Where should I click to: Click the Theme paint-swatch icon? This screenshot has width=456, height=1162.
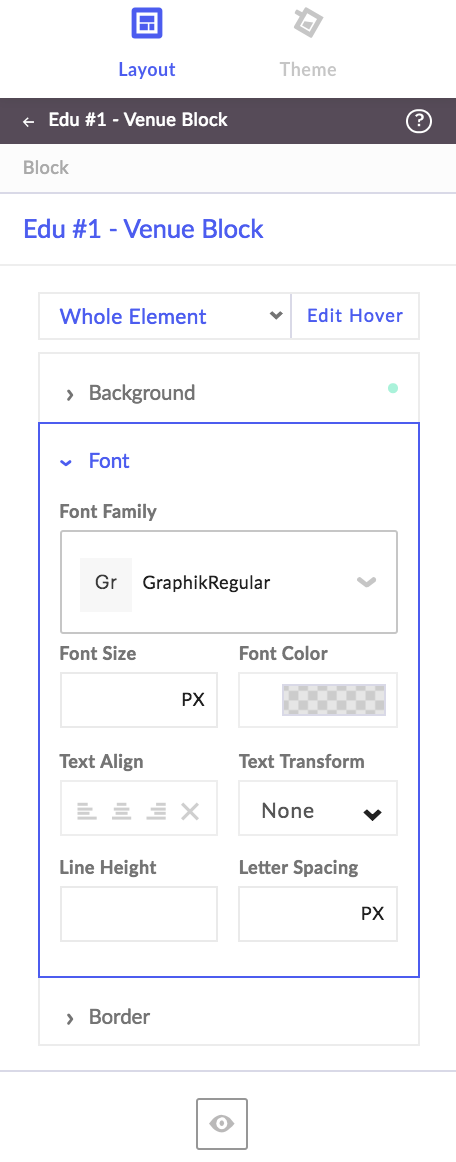tap(308, 23)
